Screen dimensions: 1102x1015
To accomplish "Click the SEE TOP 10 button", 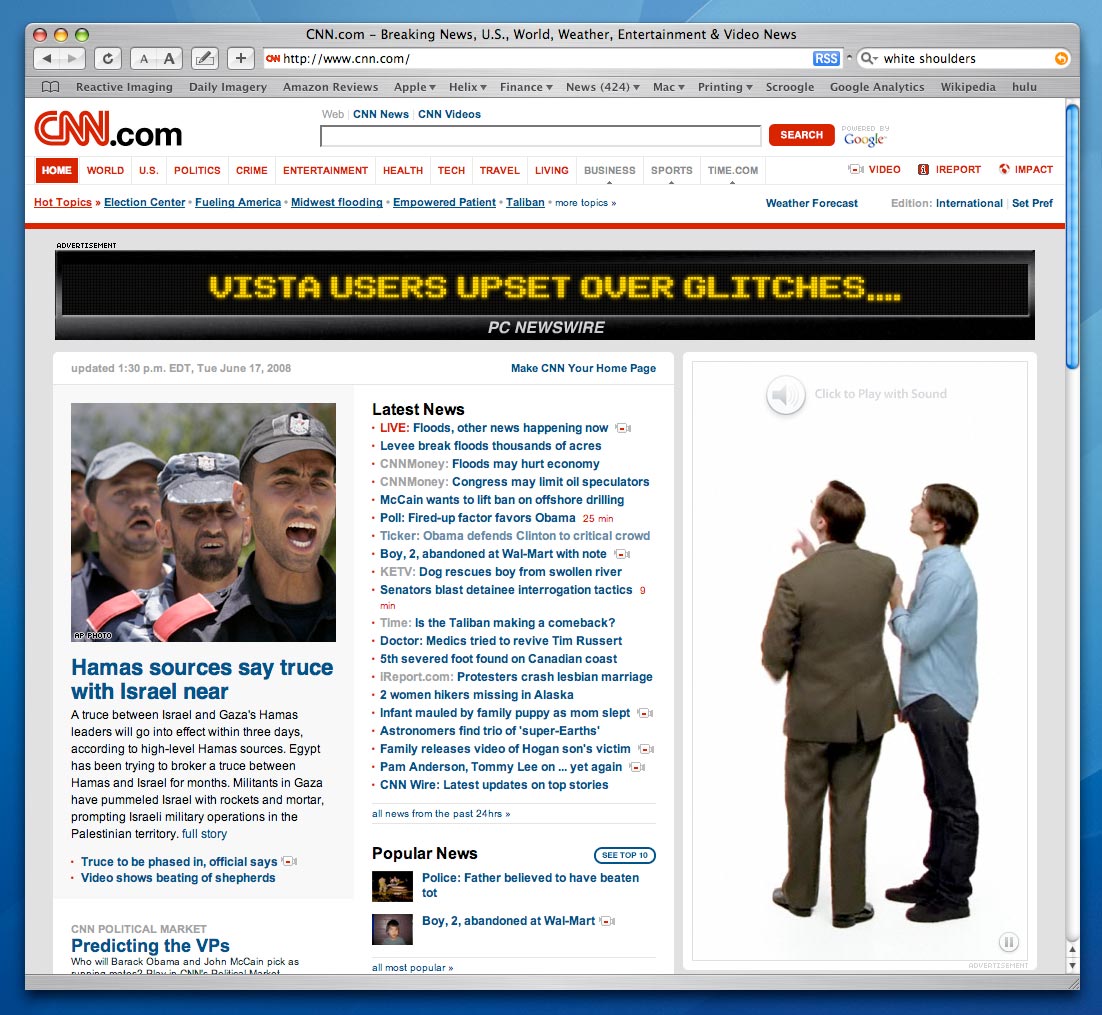I will pyautogui.click(x=625, y=855).
